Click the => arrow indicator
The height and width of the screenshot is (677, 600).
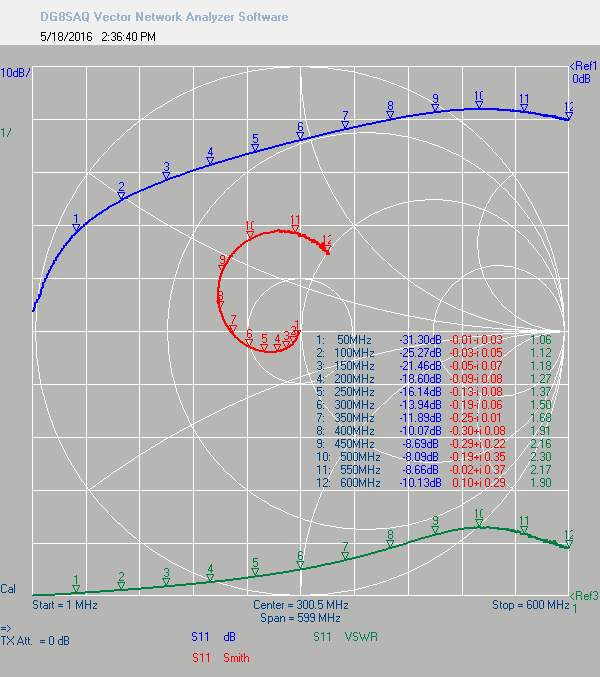tap(6, 628)
